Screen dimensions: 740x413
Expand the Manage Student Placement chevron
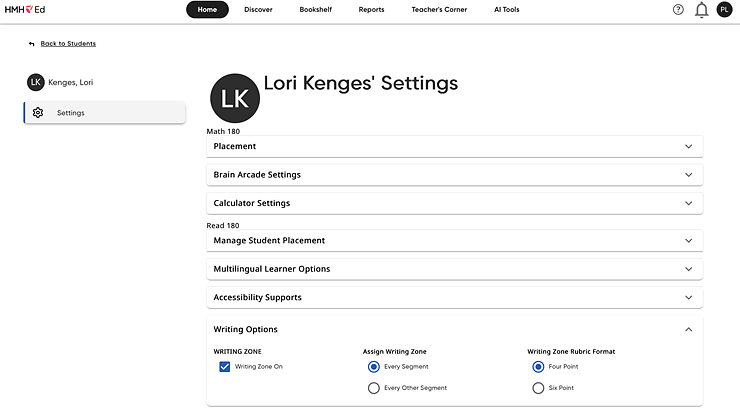pyautogui.click(x=689, y=241)
